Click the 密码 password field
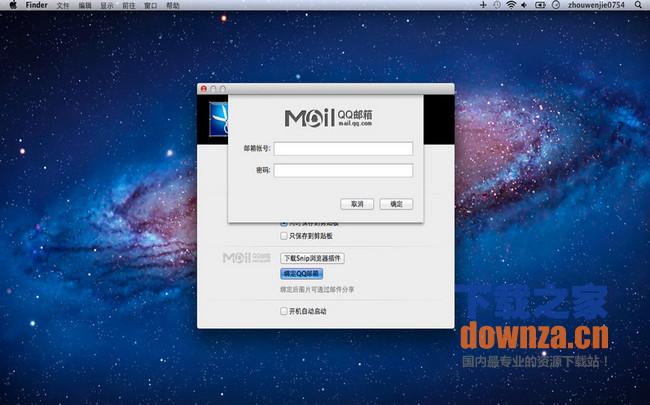The image size is (650, 405). click(343, 170)
